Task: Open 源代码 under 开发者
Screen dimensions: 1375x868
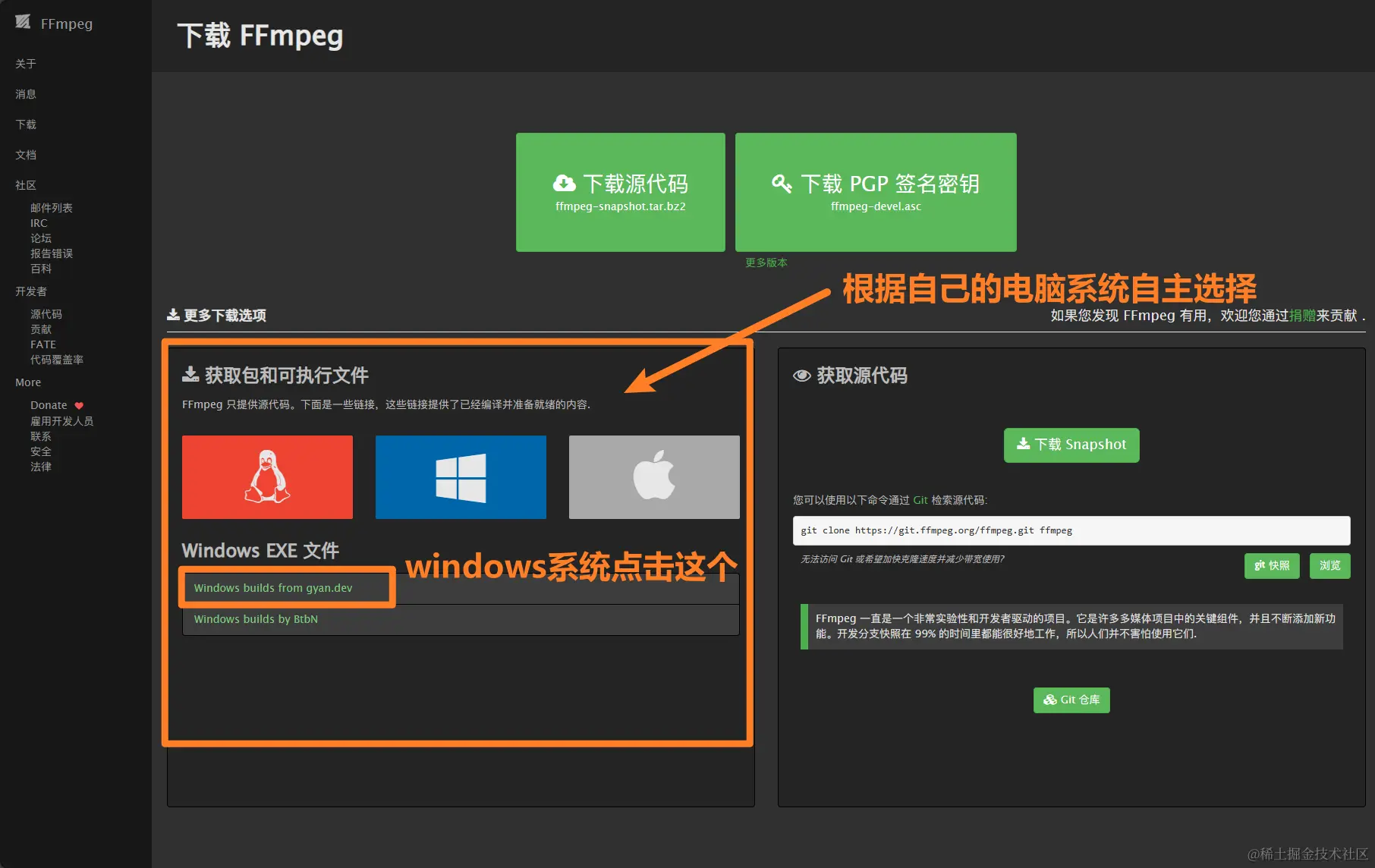Action: tap(46, 314)
